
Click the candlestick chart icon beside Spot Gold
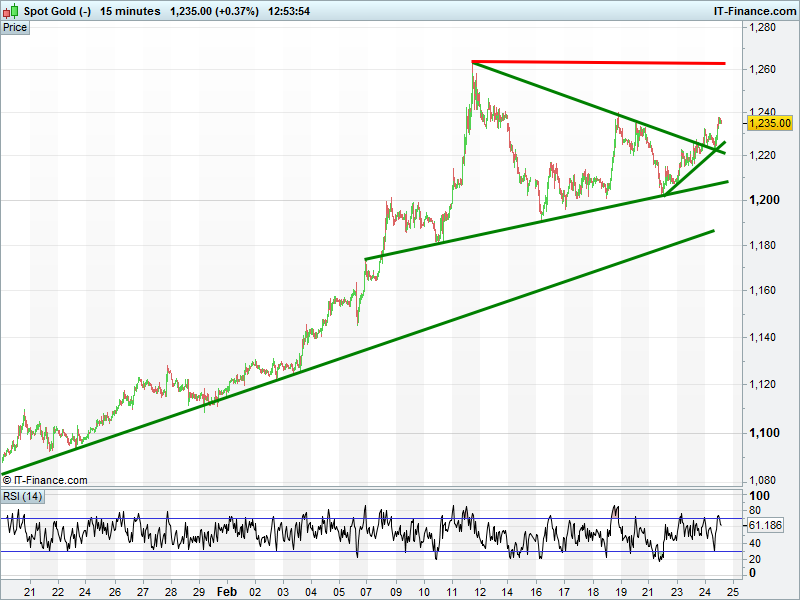point(11,11)
